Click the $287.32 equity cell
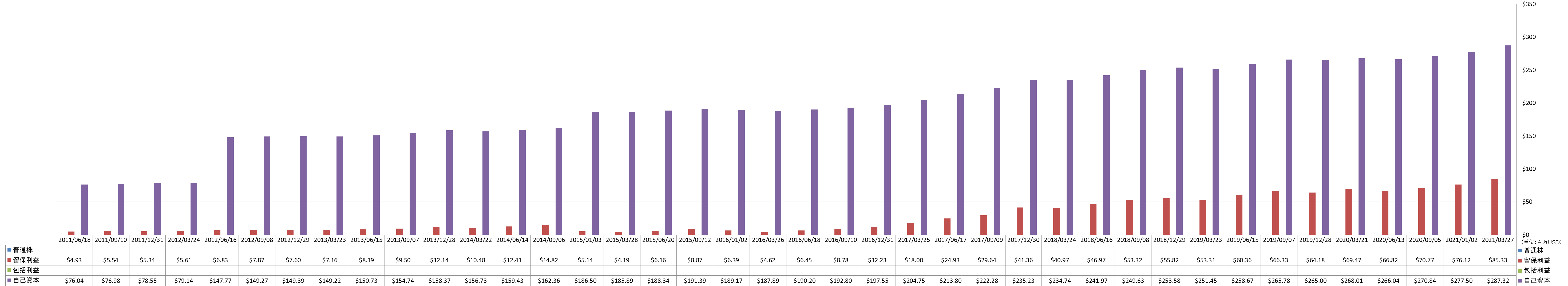Image resolution: width=1568 pixels, height=286 pixels. pyautogui.click(x=1498, y=280)
